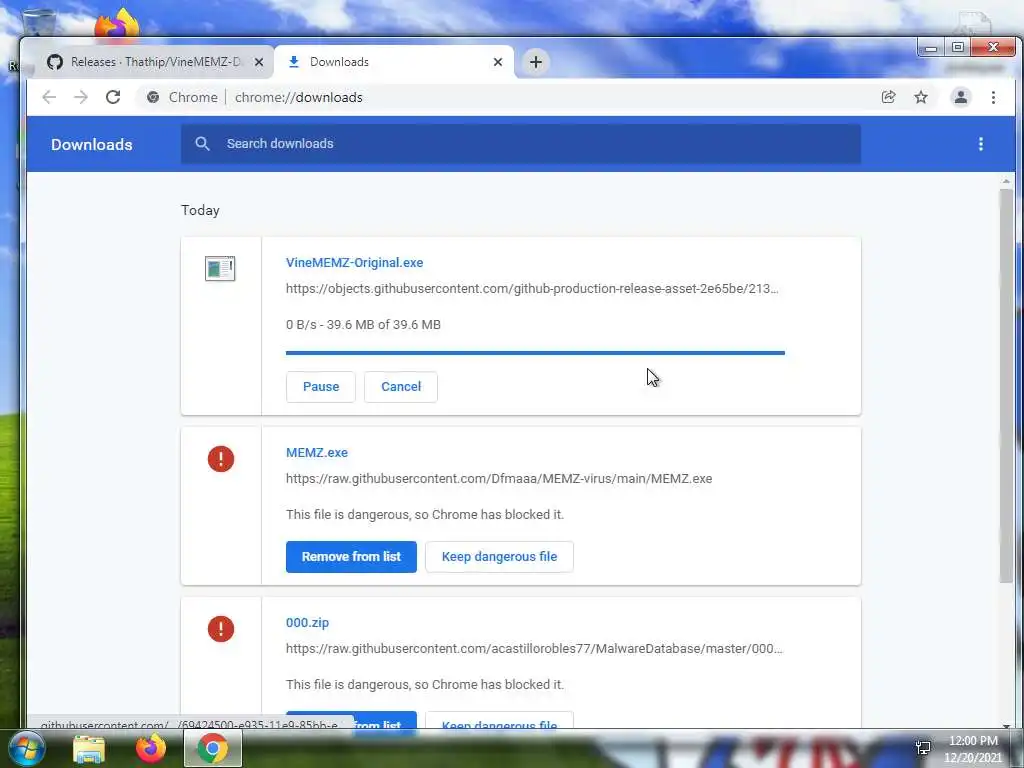The height and width of the screenshot is (768, 1024).
Task: Close the Downloads tab
Action: 498,62
